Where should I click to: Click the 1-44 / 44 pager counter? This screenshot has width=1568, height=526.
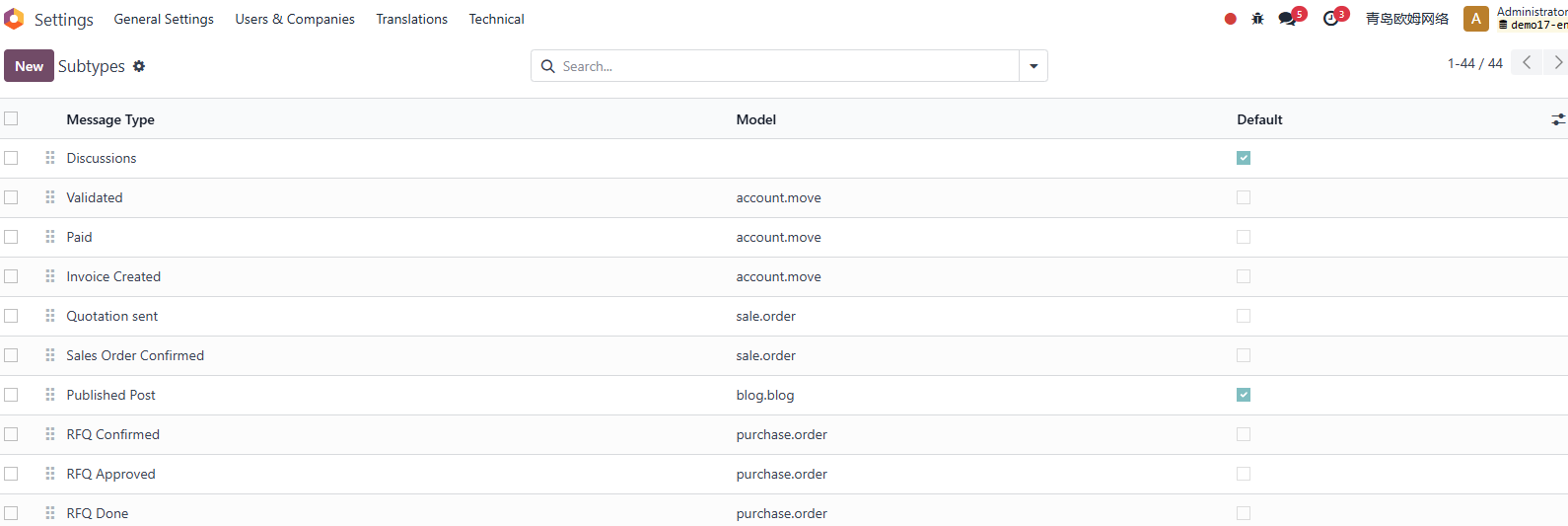point(1475,63)
